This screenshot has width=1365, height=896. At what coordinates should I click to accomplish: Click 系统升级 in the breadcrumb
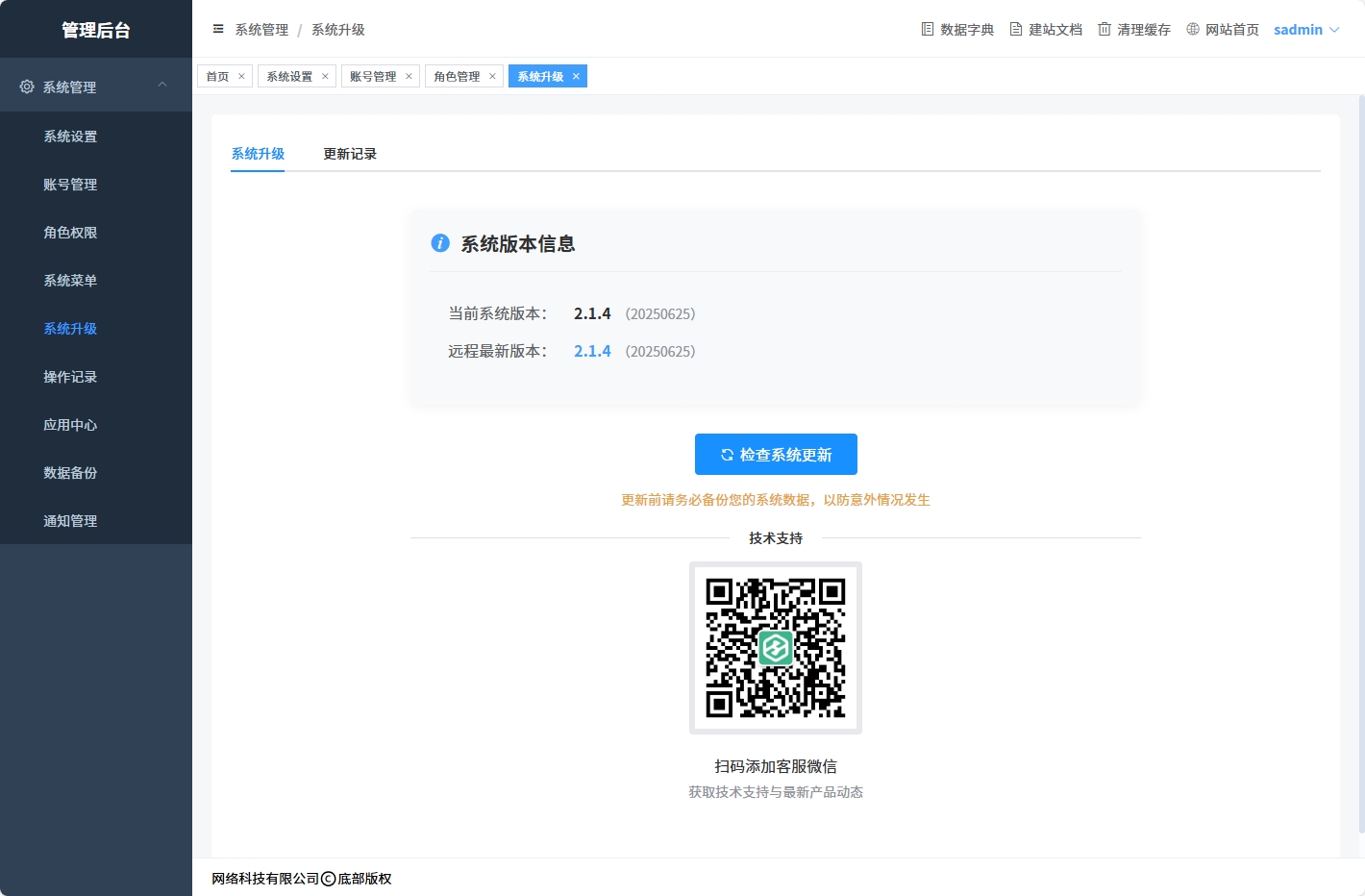338,30
